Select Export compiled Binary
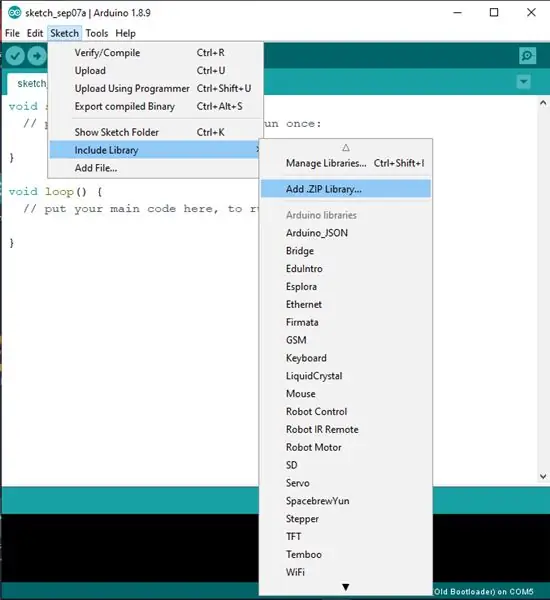 155,106
